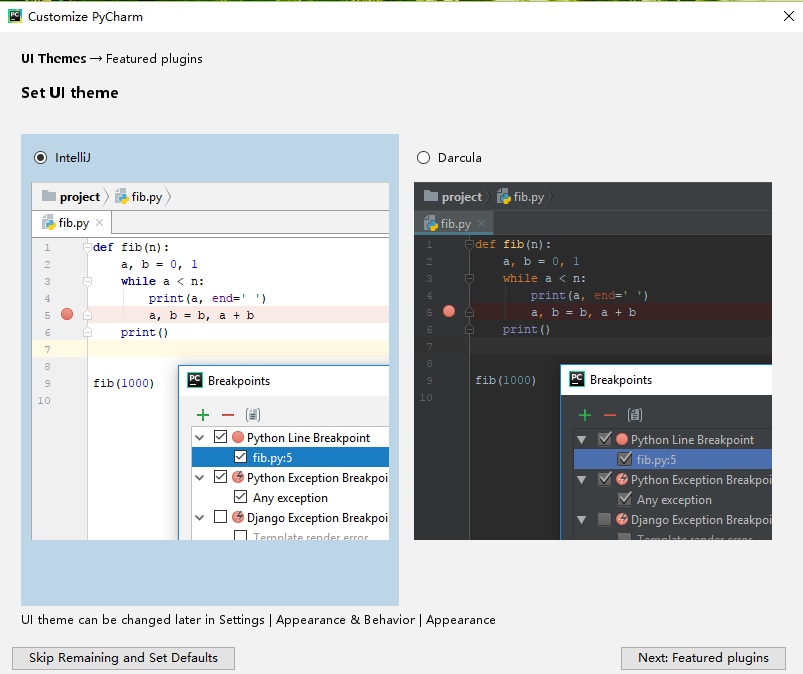Screen dimensions: 803x674
Task: Toggle Any exception checkbox in Darcula preview
Action: coord(625,499)
